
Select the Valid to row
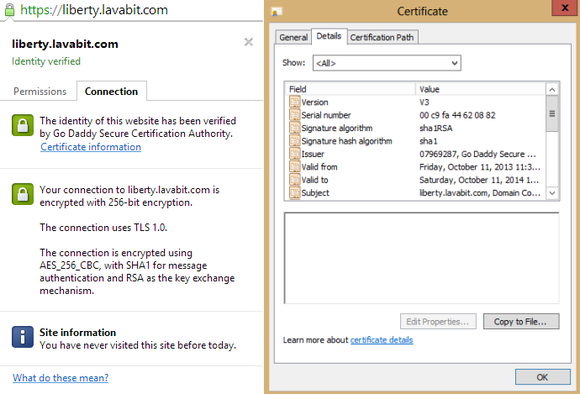click(416, 180)
